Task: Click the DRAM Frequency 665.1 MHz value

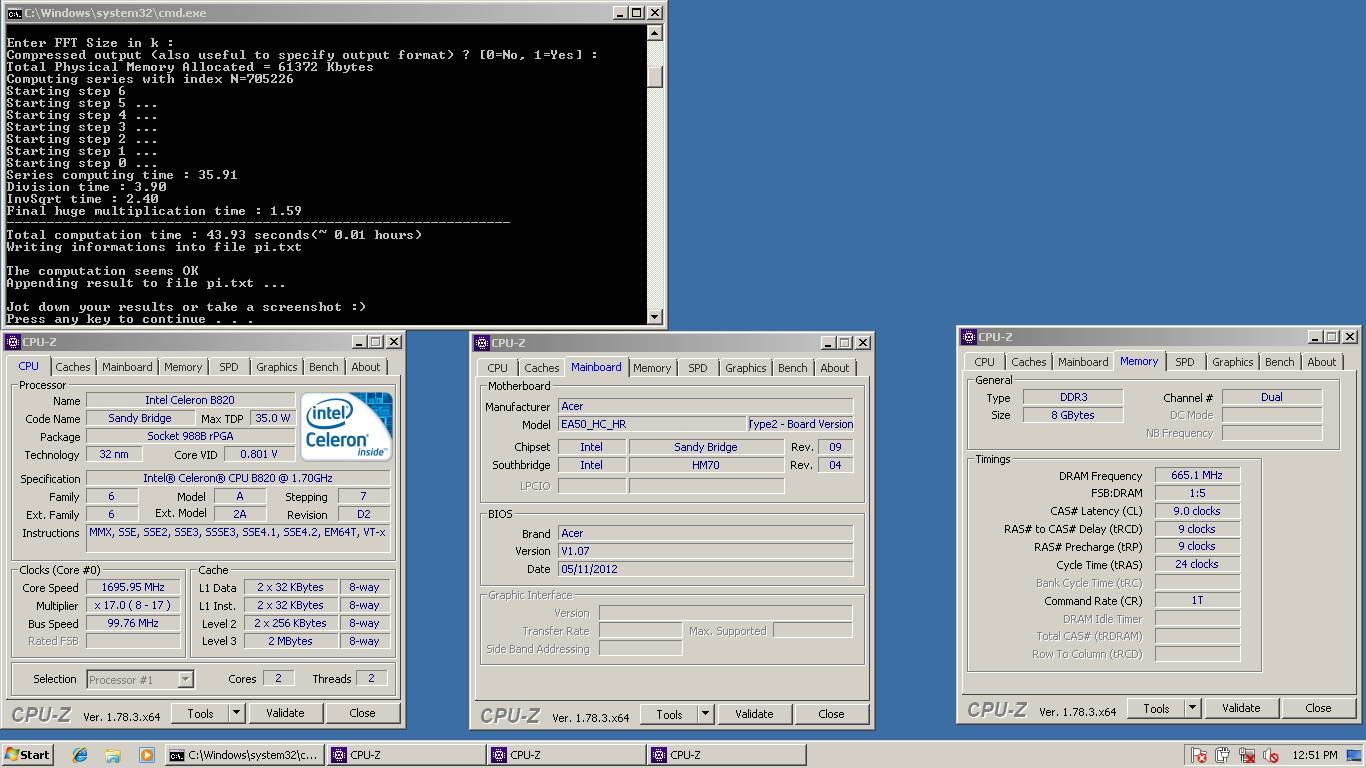Action: 1197,476
